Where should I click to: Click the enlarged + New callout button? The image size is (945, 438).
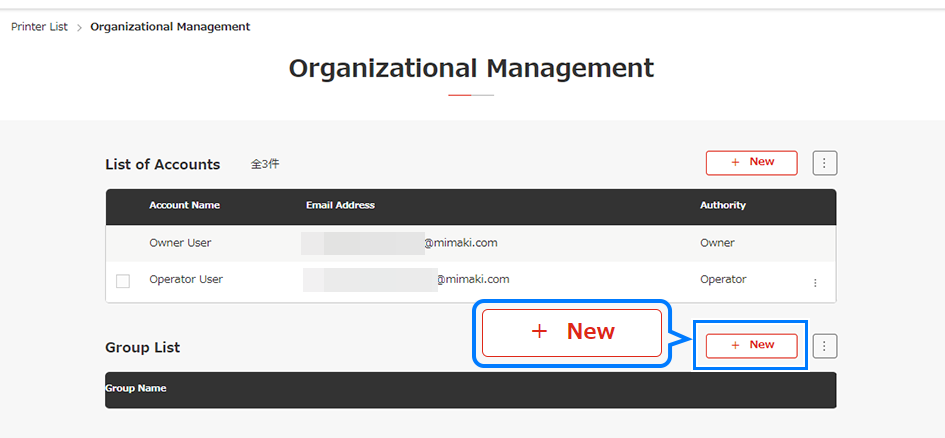coord(572,332)
